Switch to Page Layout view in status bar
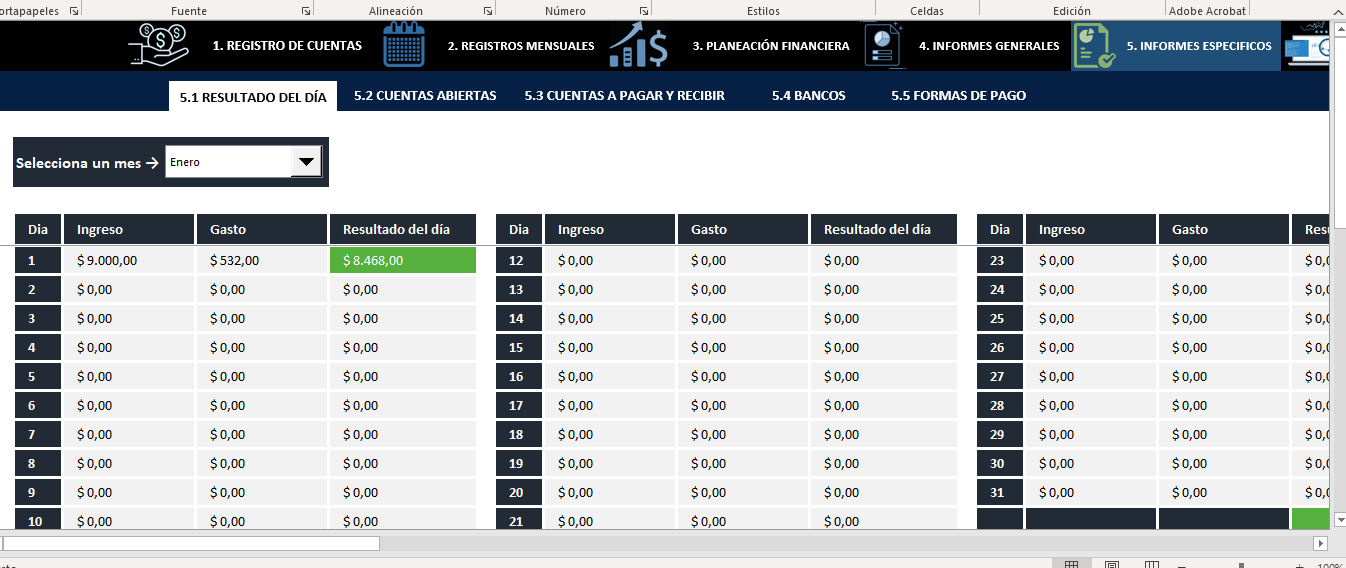Viewport: 1346px width, 568px height. 1111,564
